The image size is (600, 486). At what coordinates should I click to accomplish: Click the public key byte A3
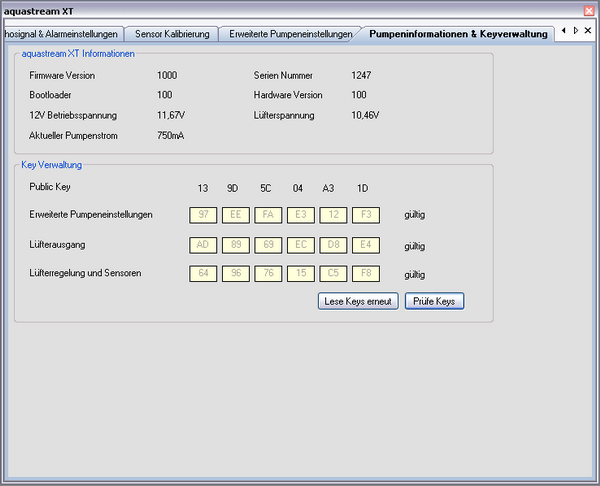click(x=328, y=188)
